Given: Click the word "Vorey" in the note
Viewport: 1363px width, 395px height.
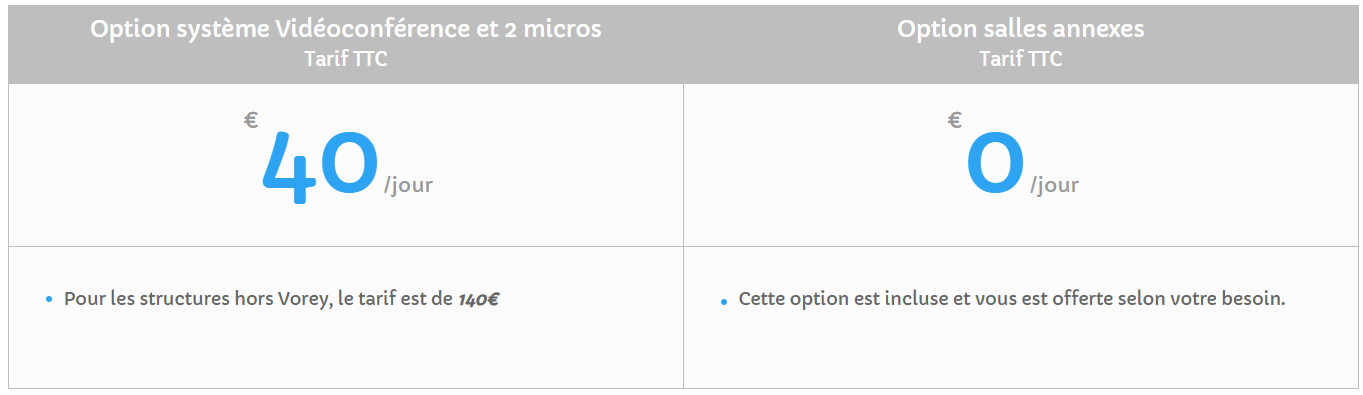Looking at the screenshot, I should coord(301,299).
